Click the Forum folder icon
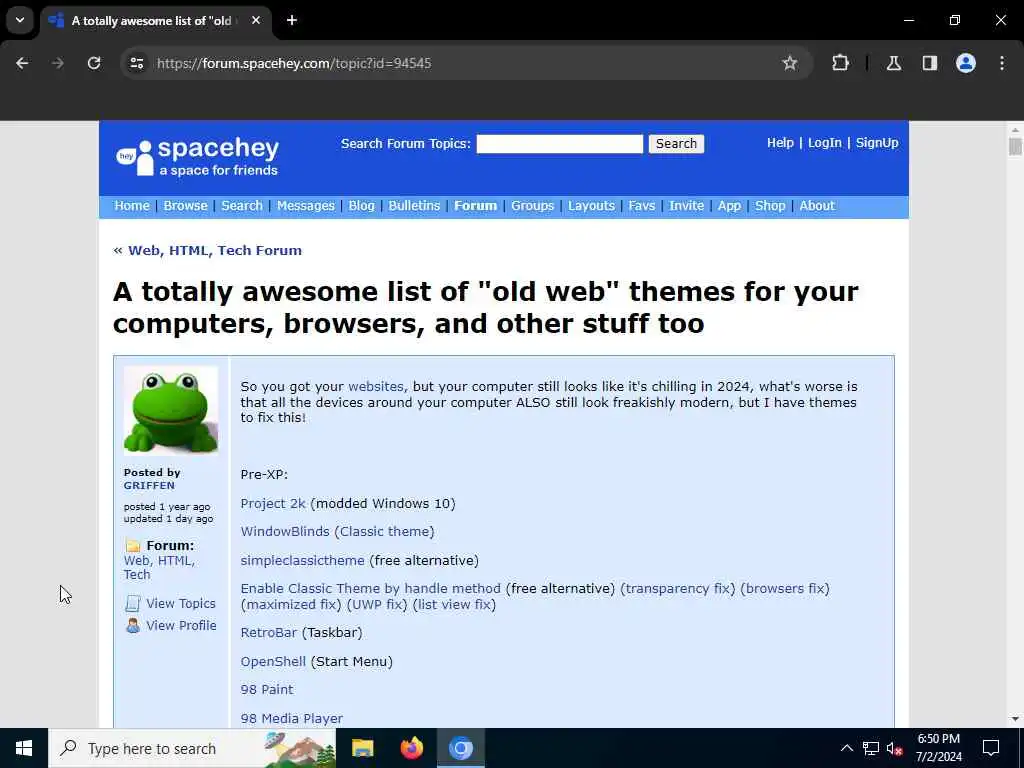 (x=133, y=545)
